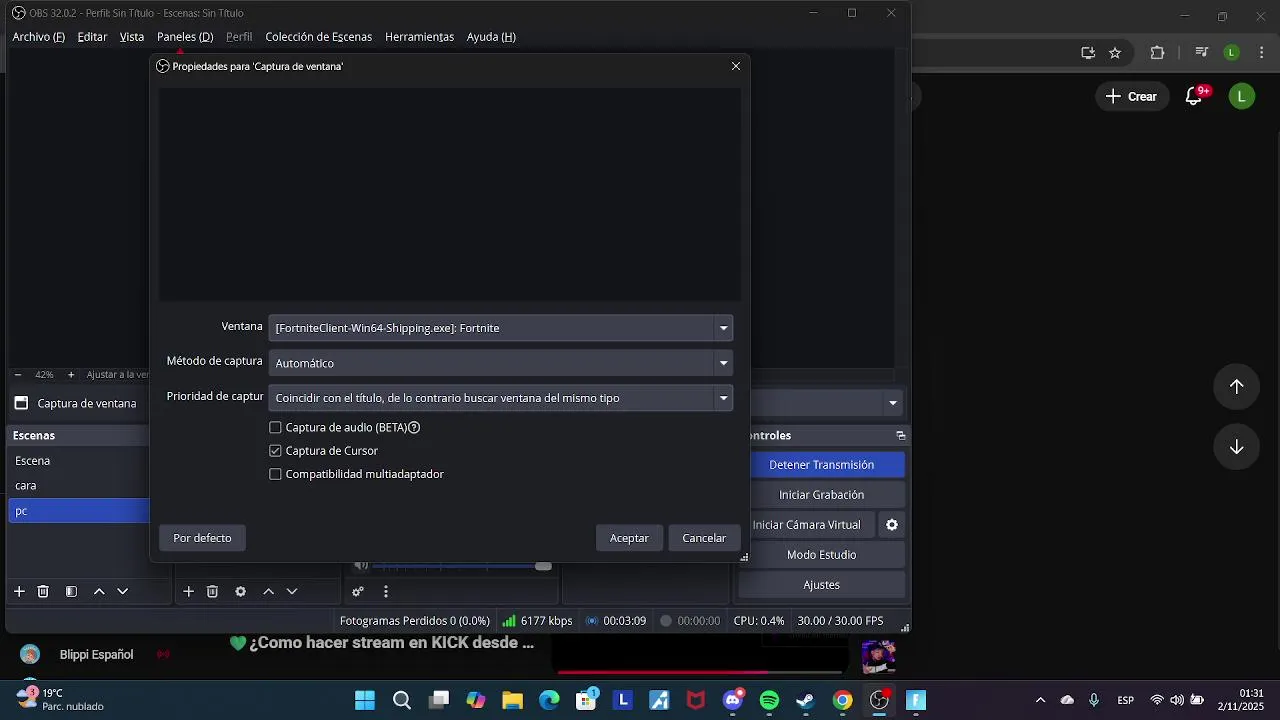Click the 6177 kbps status indicator
Viewport: 1280px width, 720px height.
coord(538,621)
